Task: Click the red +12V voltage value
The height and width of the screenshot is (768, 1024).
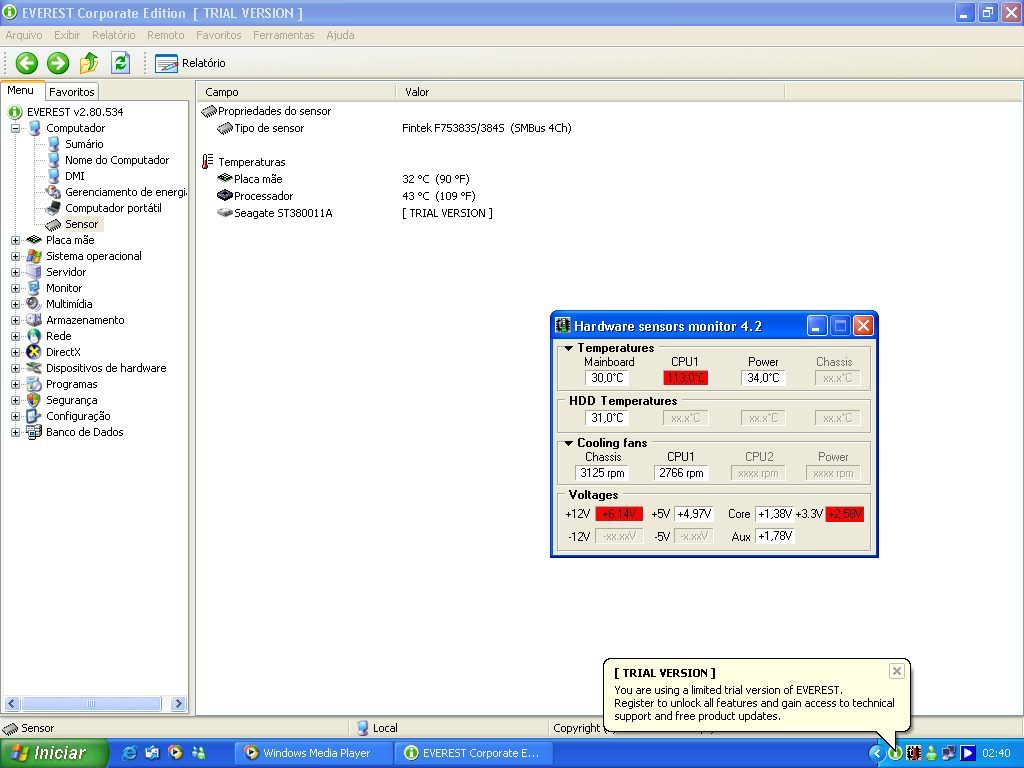Action: click(618, 514)
